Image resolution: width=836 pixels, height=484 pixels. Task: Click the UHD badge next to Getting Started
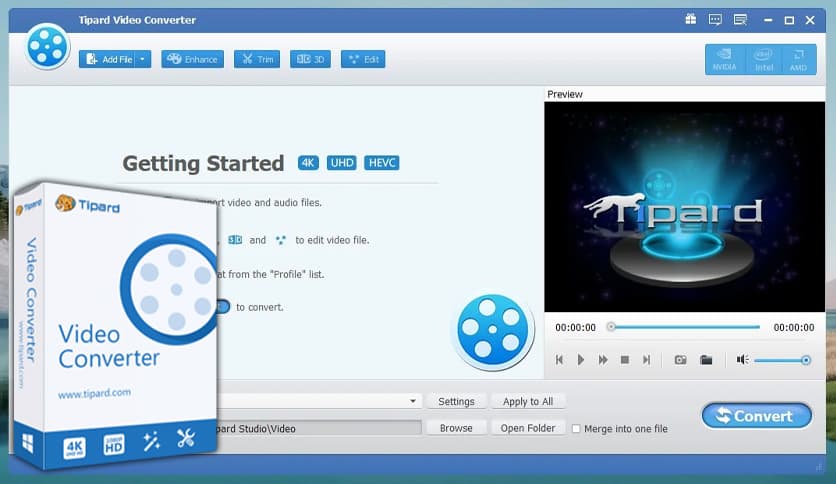click(341, 163)
